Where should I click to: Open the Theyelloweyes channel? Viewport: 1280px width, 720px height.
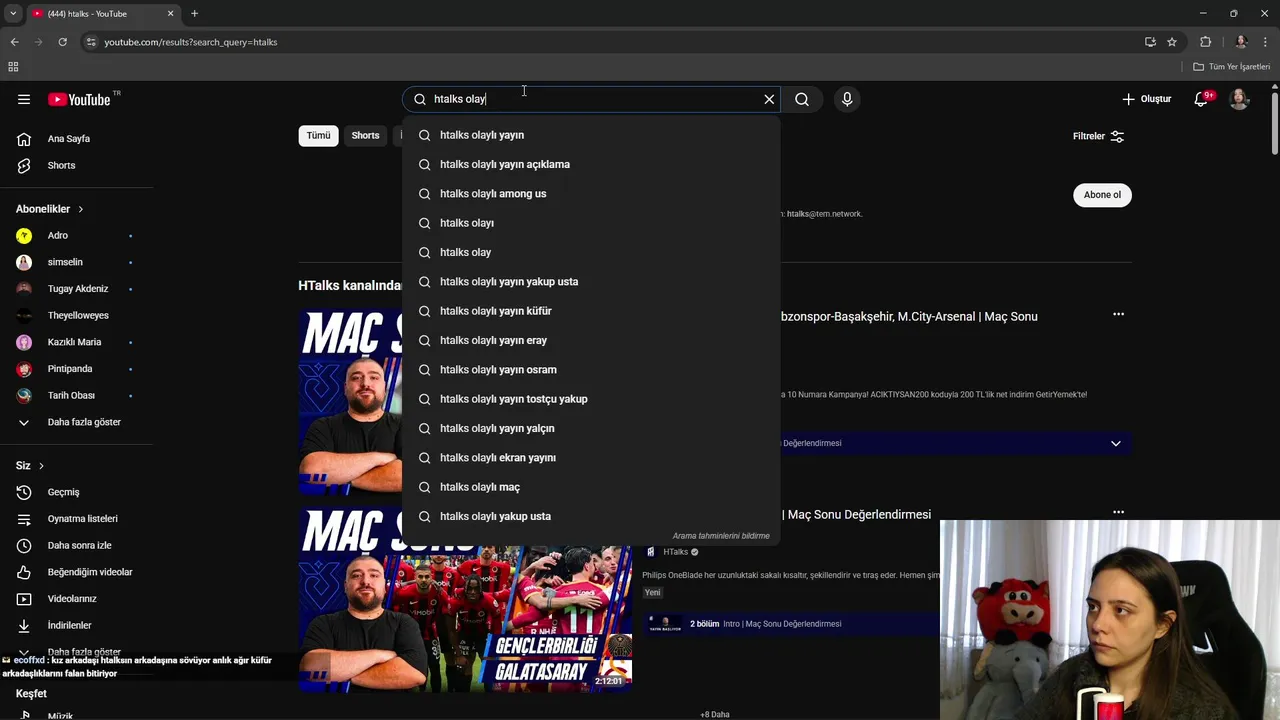76,315
